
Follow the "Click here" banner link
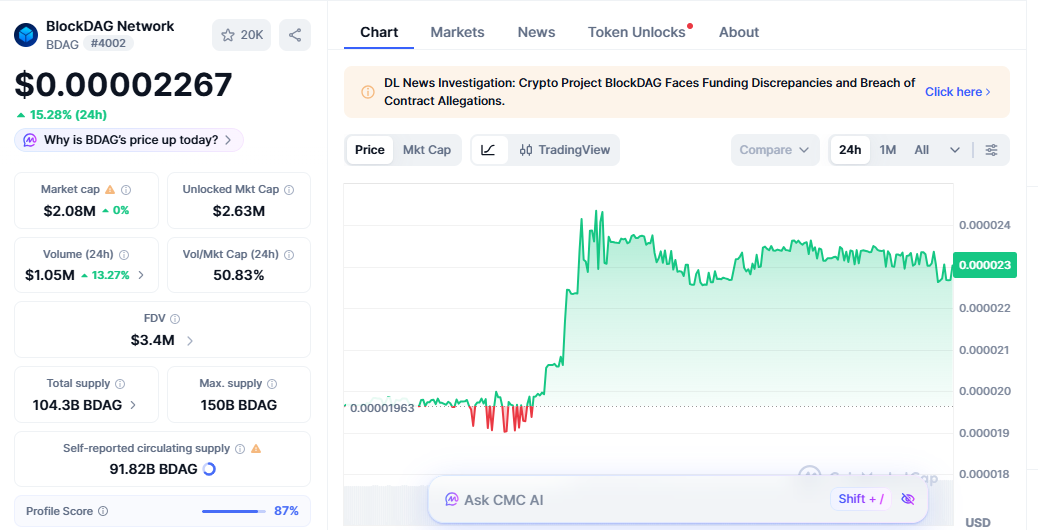[958, 92]
